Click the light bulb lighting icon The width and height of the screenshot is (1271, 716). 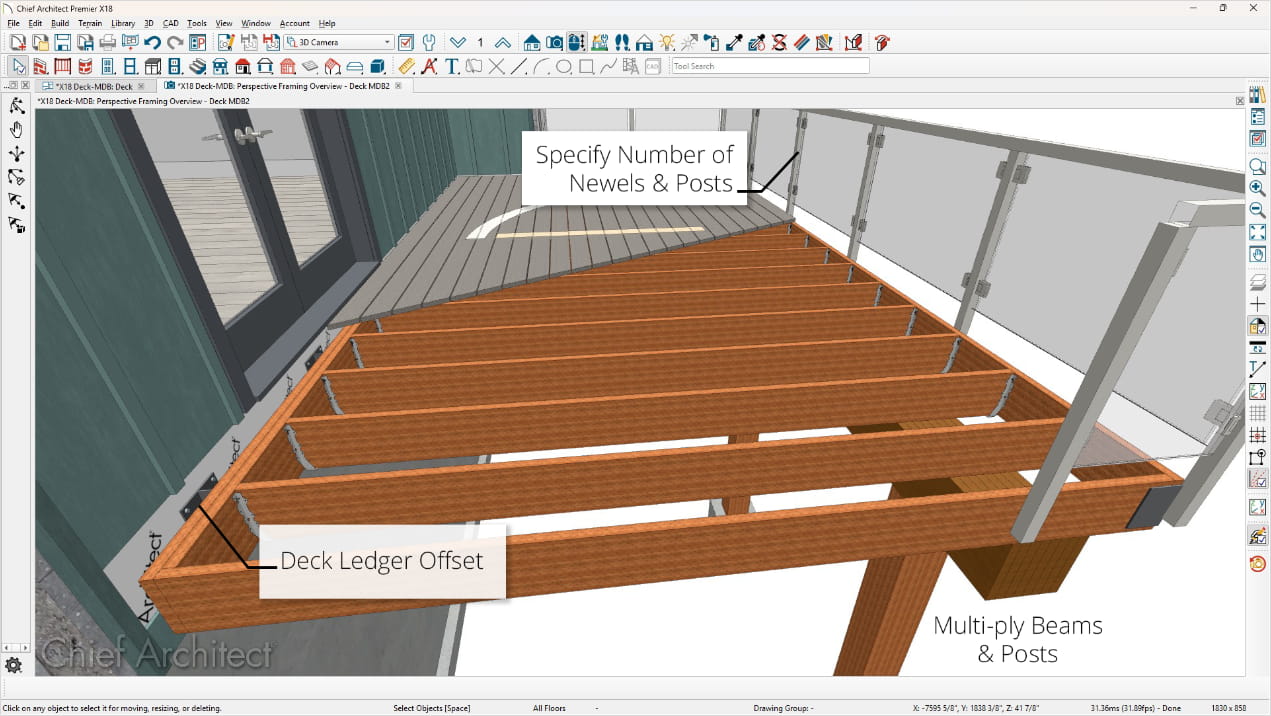coord(667,42)
